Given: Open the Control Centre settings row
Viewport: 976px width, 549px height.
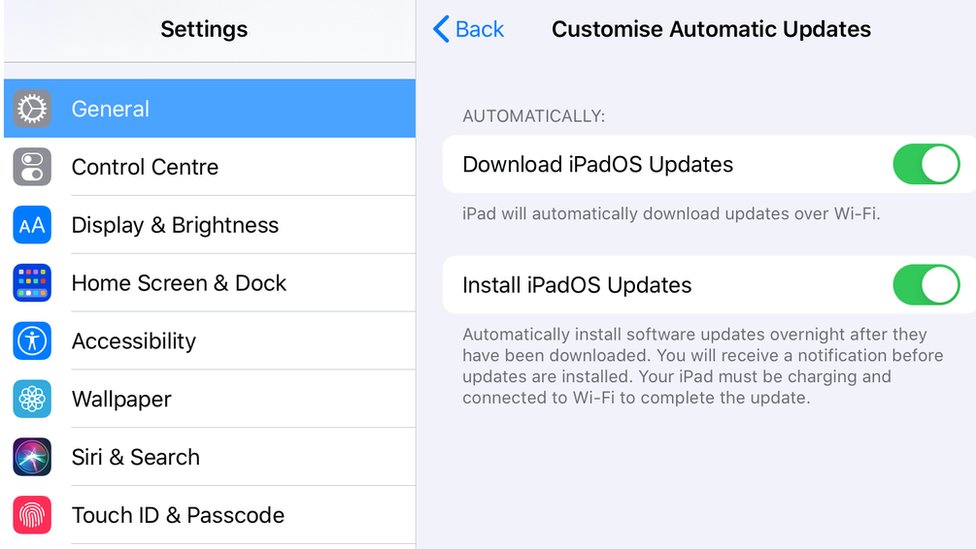Looking at the screenshot, I should point(210,167).
